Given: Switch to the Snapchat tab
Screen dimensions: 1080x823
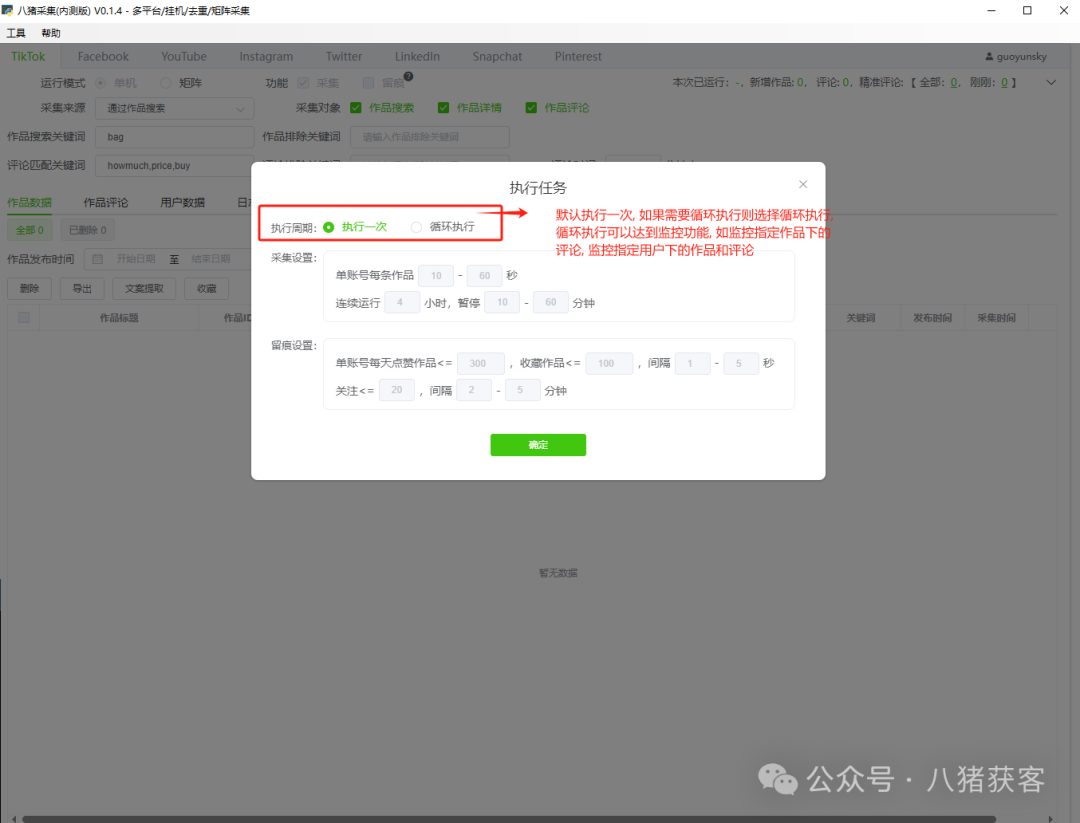Looking at the screenshot, I should point(497,56).
